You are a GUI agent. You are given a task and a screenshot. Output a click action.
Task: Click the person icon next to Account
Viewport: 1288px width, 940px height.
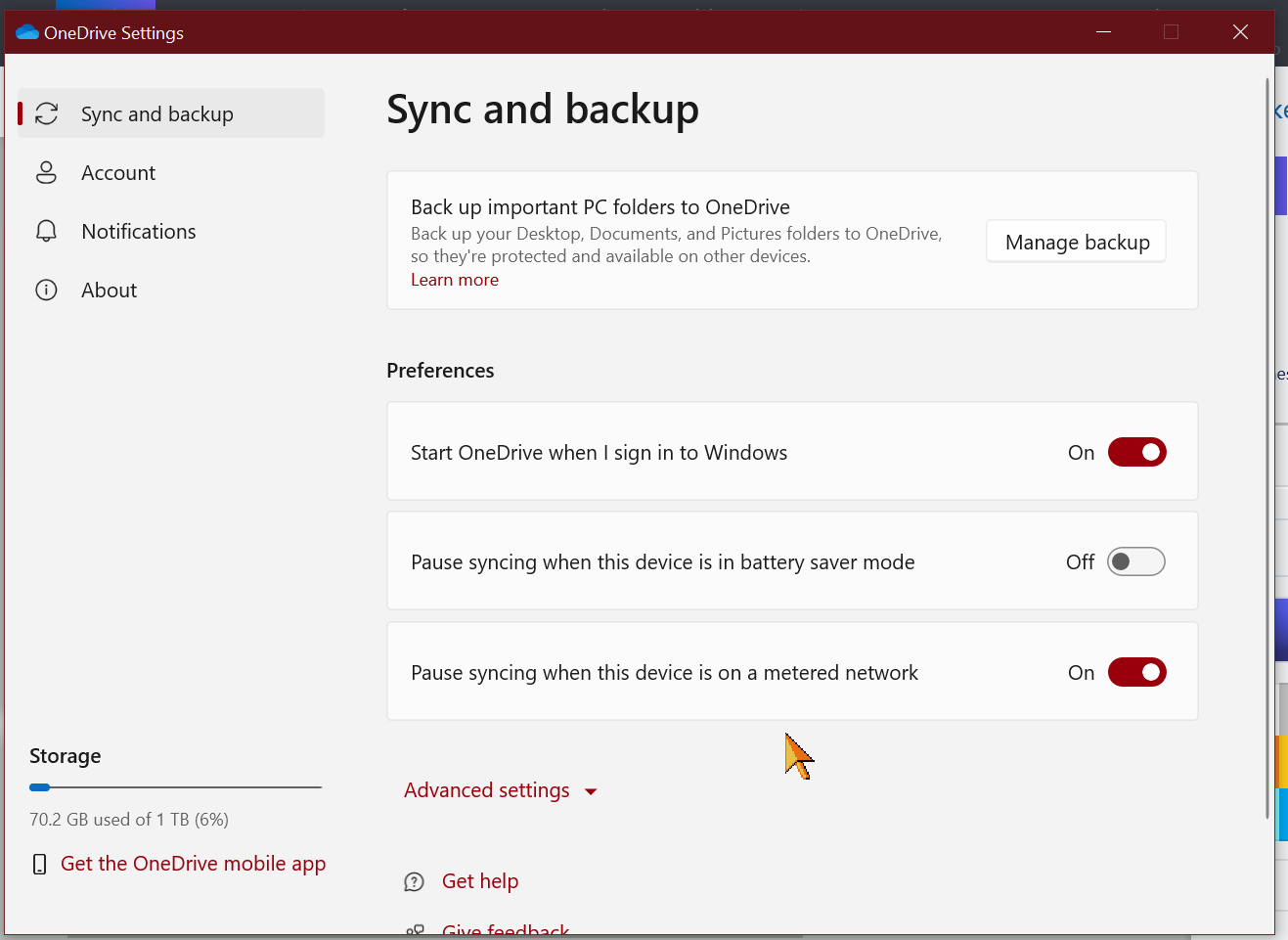coord(46,172)
